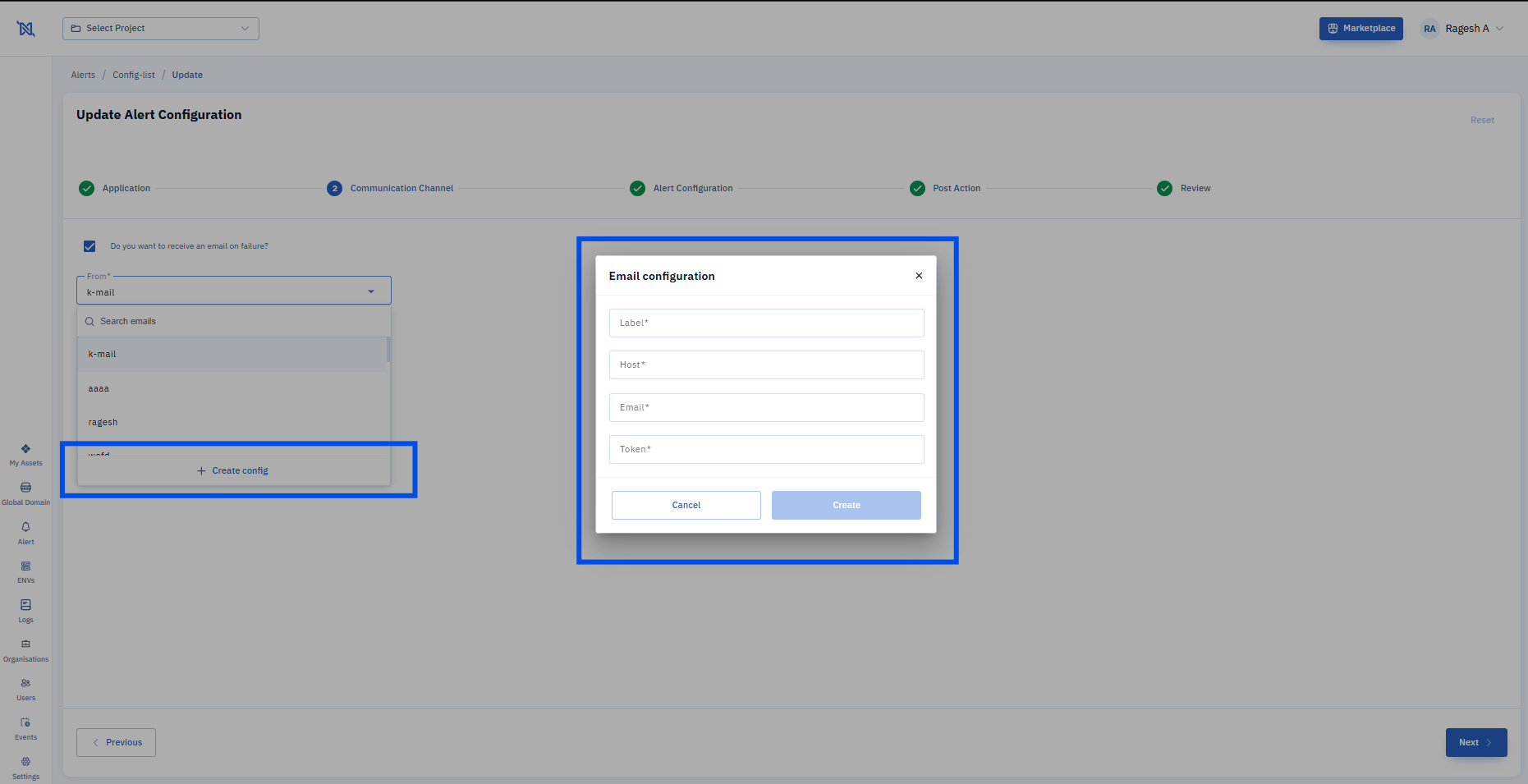Go to the Post Action step
The image size is (1528, 784).
pos(945,189)
